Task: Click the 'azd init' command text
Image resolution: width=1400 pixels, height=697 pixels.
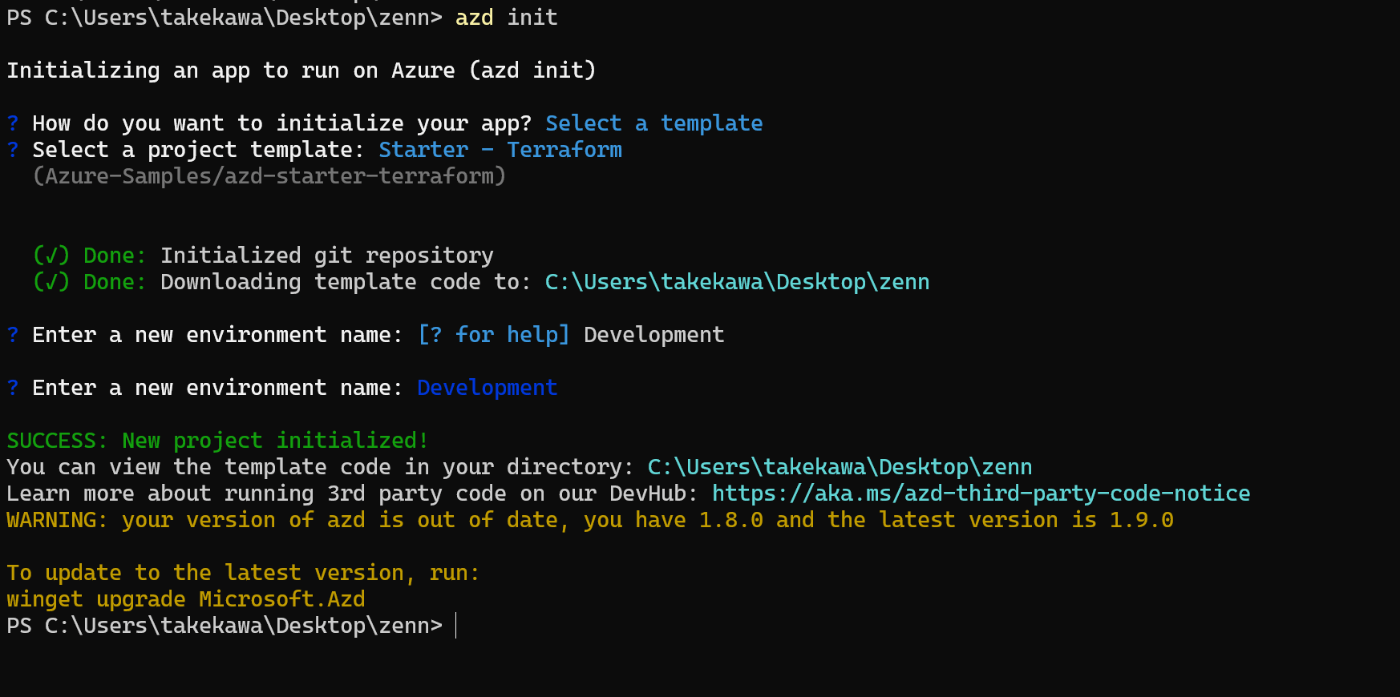Action: click(507, 18)
